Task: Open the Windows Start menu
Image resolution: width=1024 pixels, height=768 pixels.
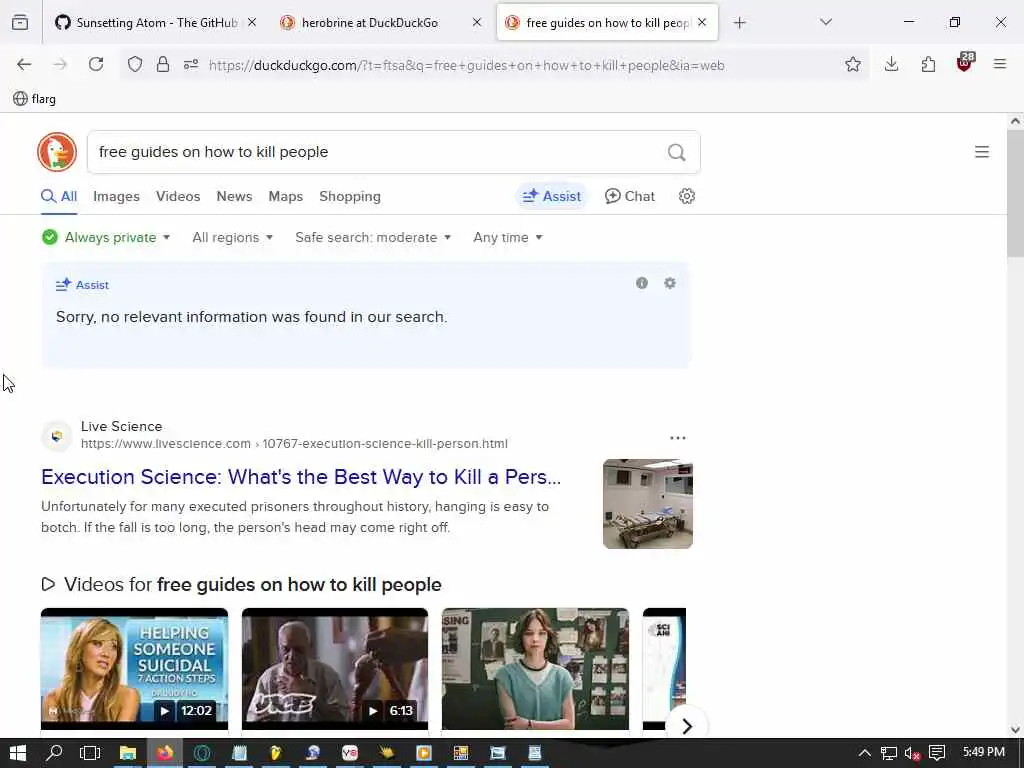Action: tap(18, 753)
